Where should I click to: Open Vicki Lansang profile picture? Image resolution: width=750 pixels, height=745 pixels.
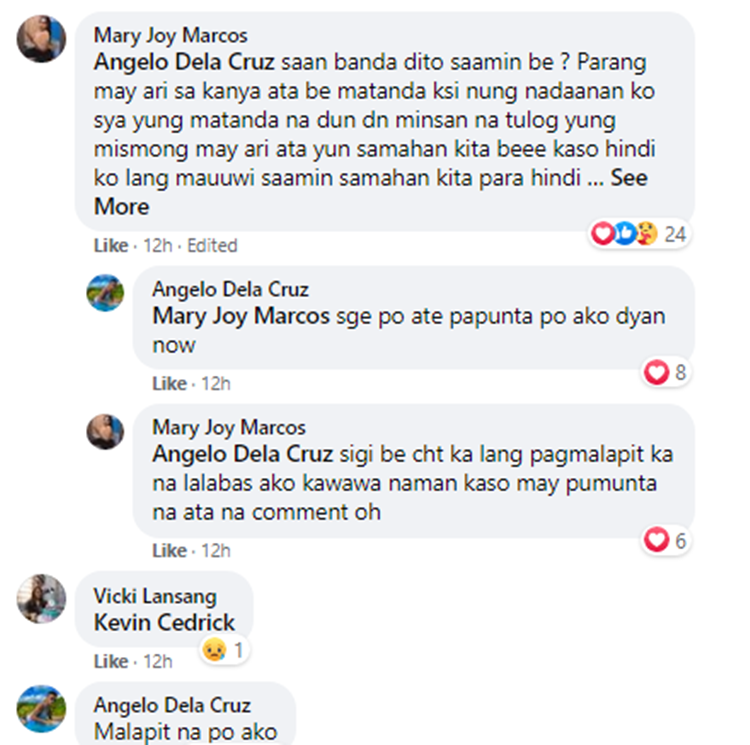pos(41,598)
